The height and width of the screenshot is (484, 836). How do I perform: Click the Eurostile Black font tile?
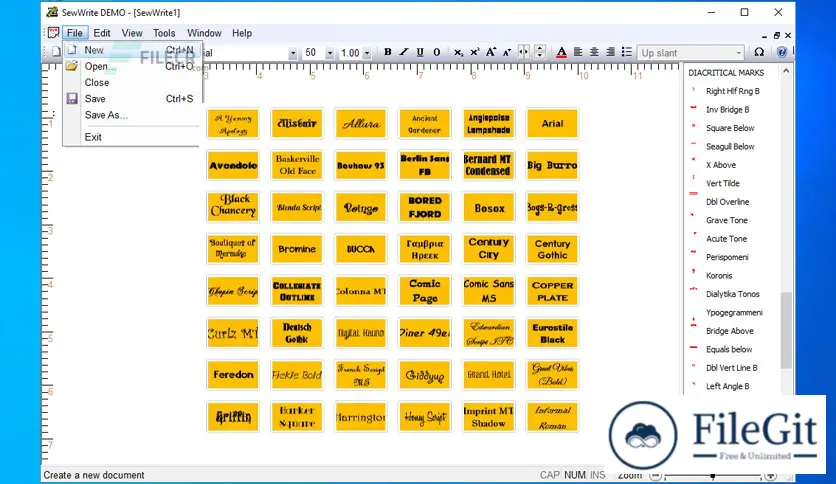(552, 333)
